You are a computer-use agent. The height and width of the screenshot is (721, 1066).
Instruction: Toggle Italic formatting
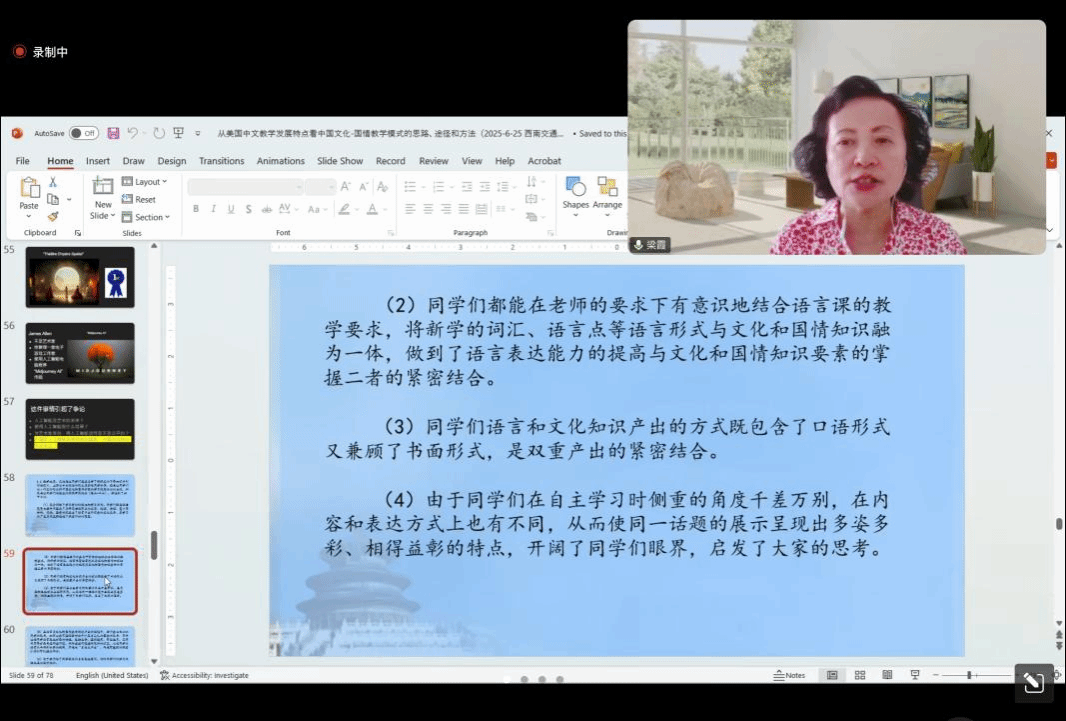[213, 209]
